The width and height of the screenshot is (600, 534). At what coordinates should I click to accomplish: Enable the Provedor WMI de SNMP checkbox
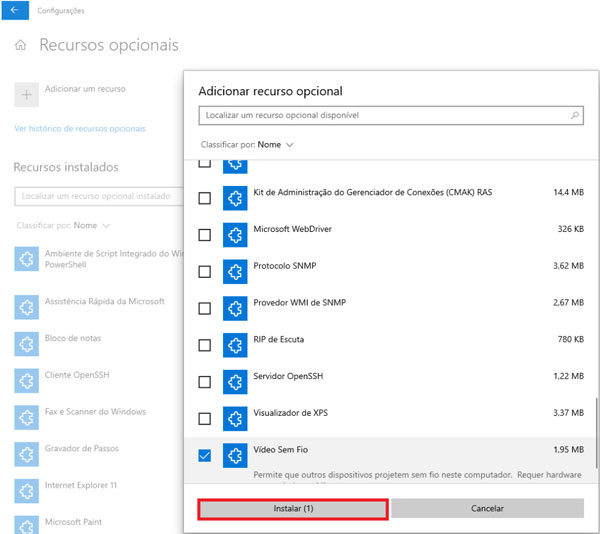pyautogui.click(x=205, y=308)
